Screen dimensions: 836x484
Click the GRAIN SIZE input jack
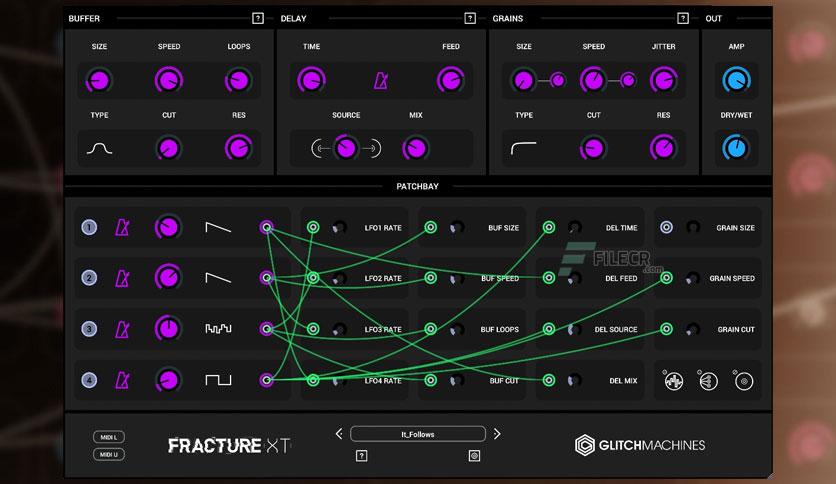(666, 228)
